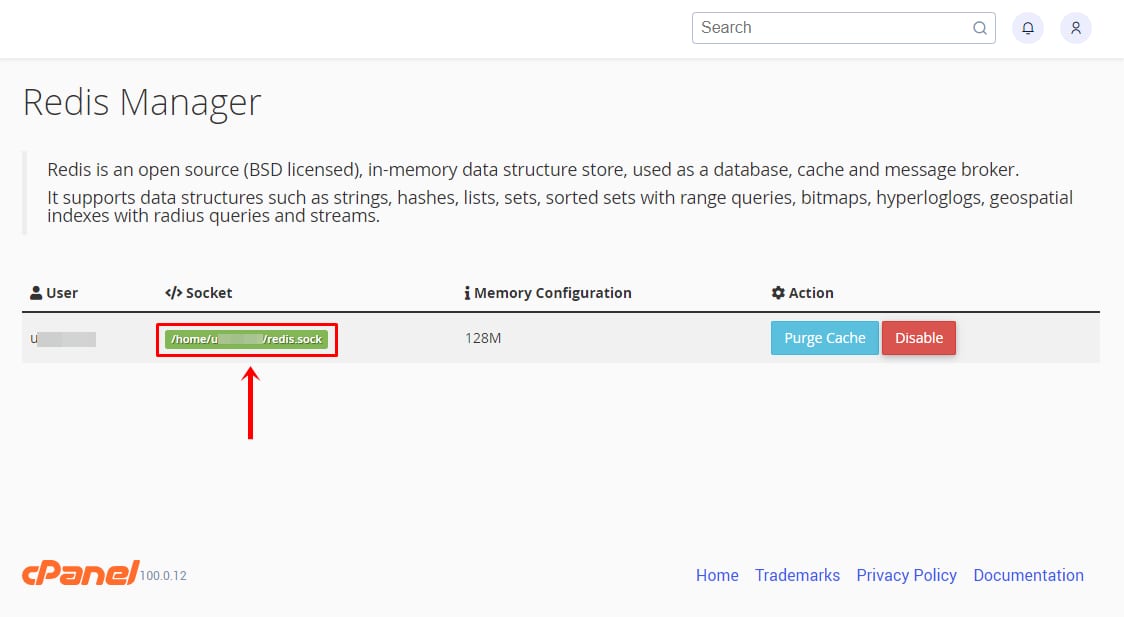1124x617 pixels.
Task: Click the Socket column code icon
Action: (173, 293)
